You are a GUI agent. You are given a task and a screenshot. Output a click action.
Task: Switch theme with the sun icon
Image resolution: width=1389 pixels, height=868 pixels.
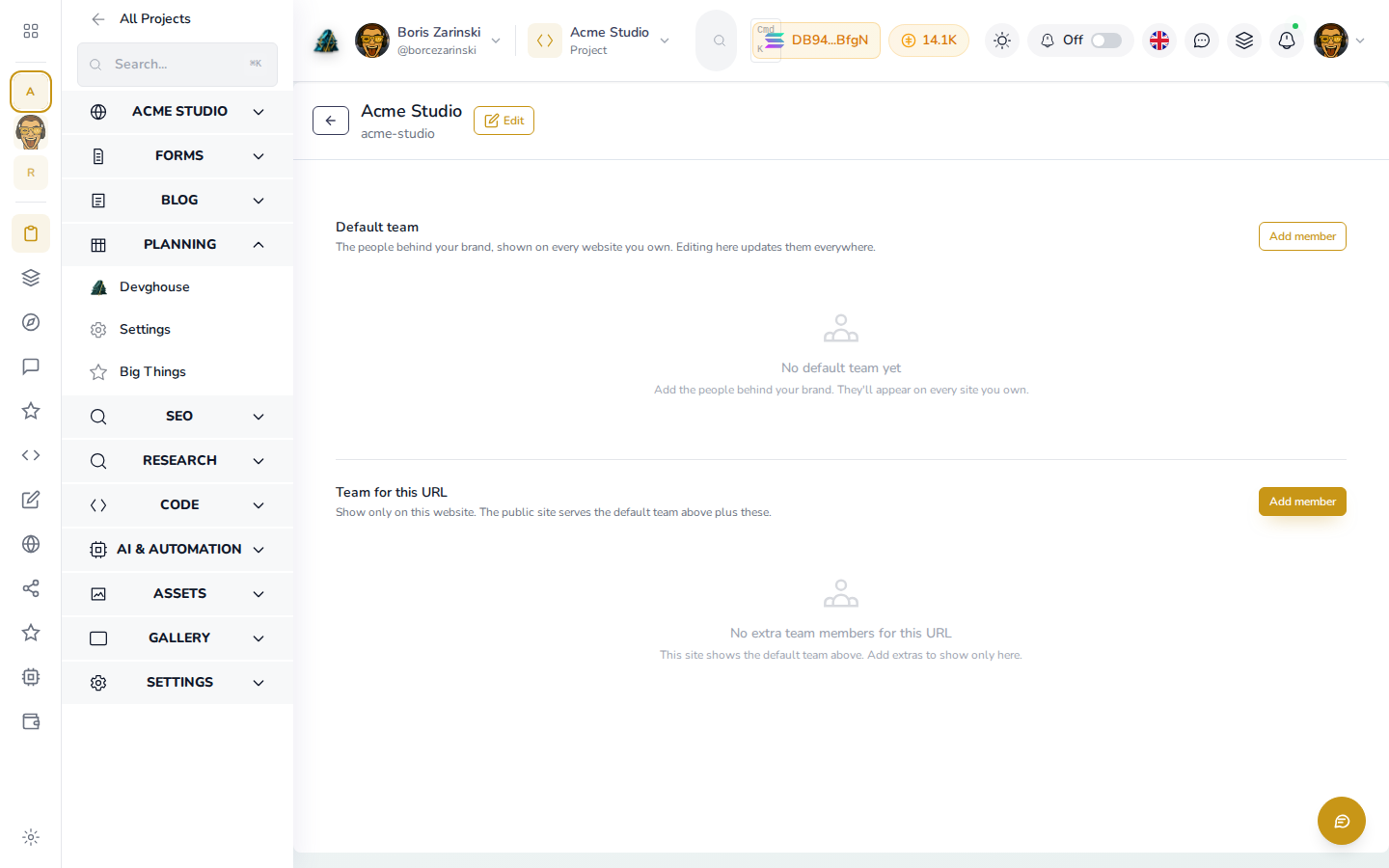point(1002,41)
